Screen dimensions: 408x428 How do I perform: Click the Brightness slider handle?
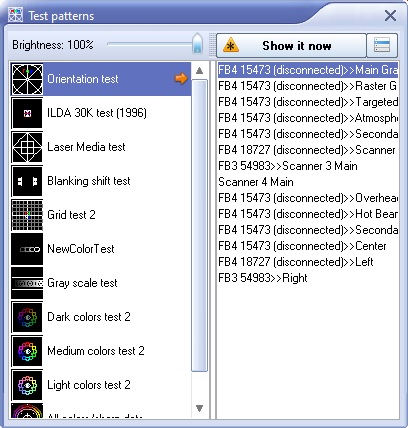point(198,43)
